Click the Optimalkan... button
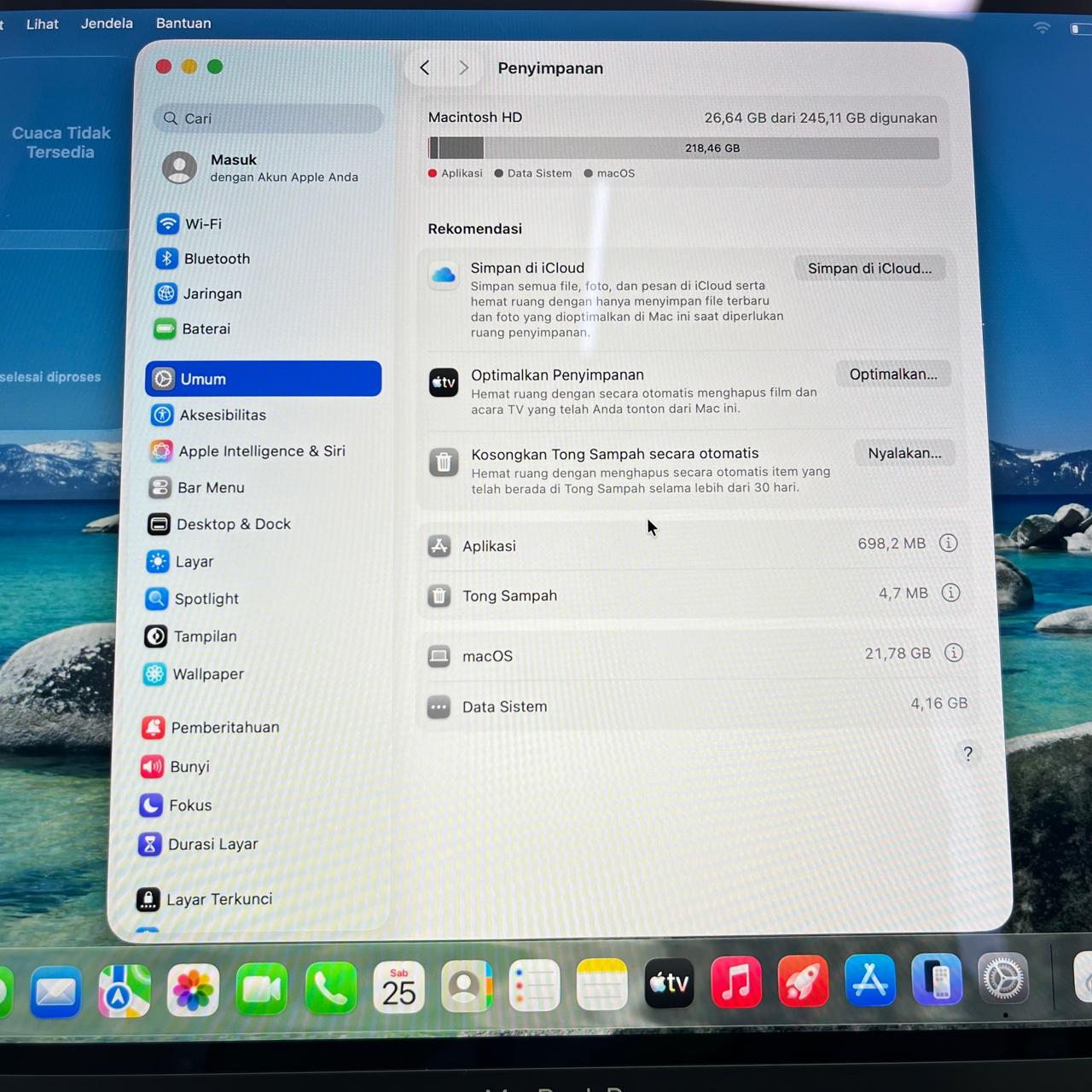This screenshot has height=1092, width=1092. coord(893,374)
